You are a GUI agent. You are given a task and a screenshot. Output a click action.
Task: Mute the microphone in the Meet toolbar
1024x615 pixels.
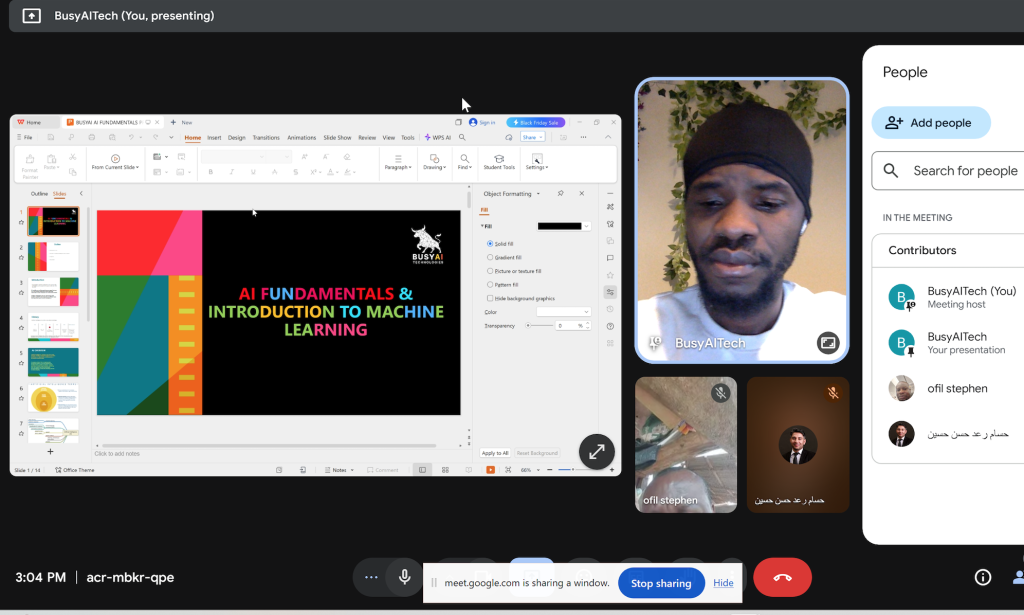click(404, 577)
